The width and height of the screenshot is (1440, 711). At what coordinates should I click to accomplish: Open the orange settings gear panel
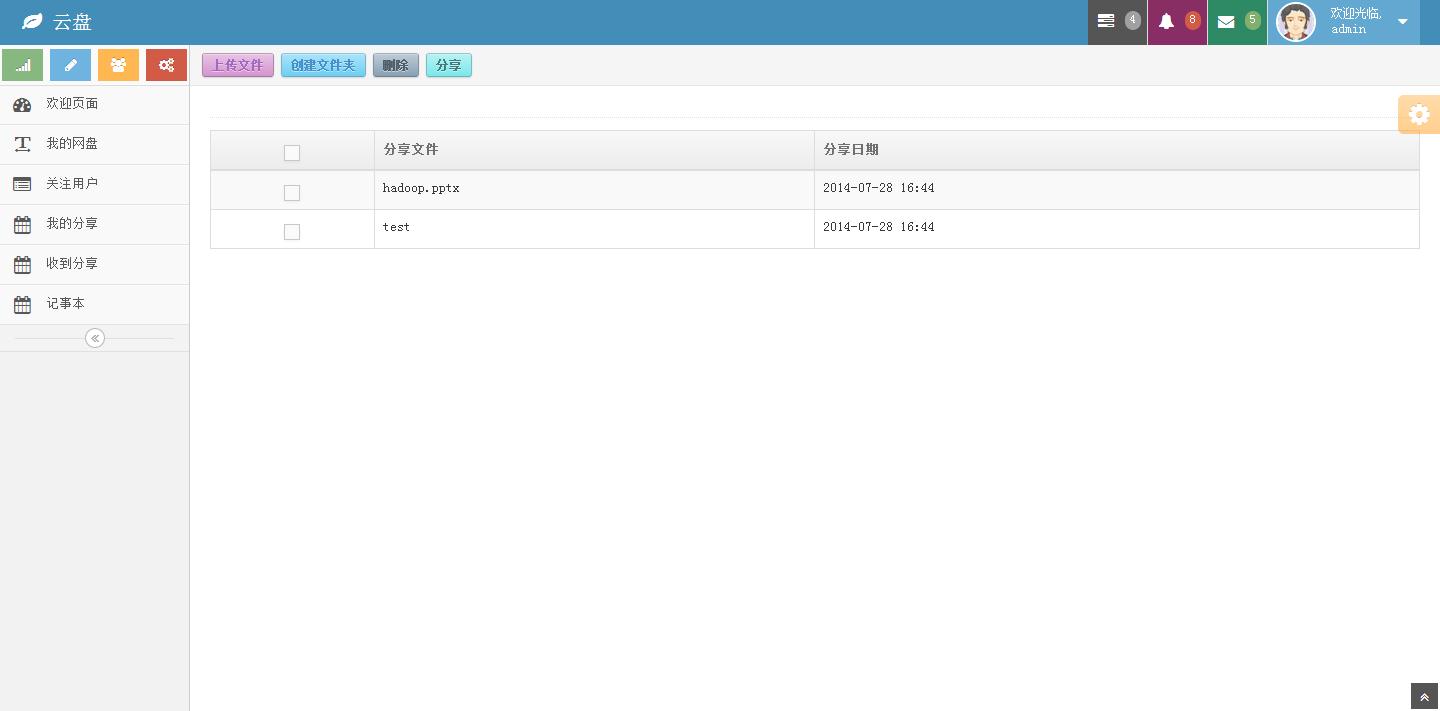(1418, 114)
